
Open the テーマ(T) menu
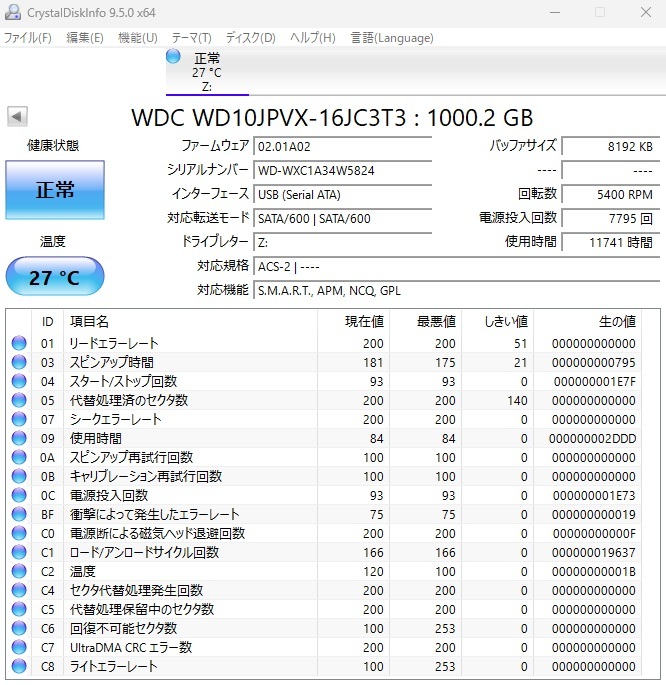coord(191,38)
